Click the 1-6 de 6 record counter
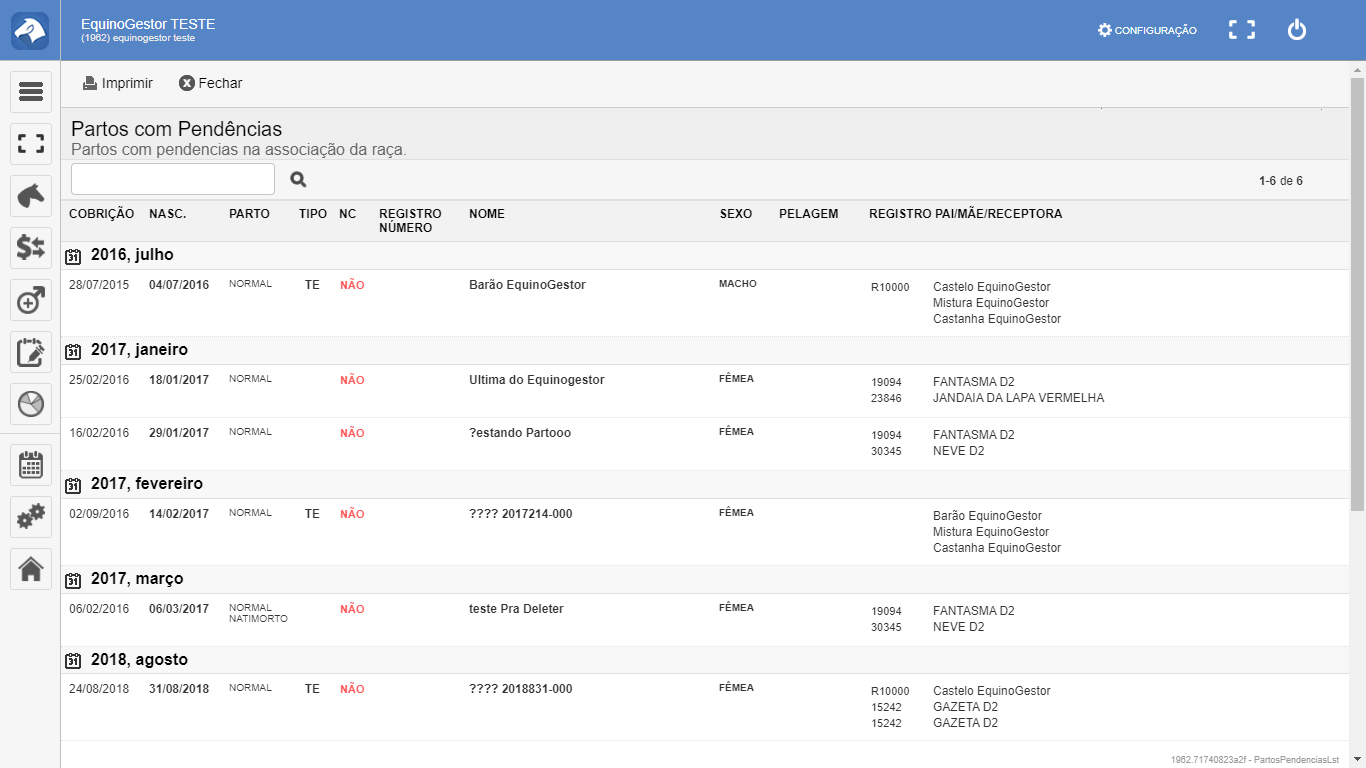Screen dimensions: 1366x768 coord(1281,181)
